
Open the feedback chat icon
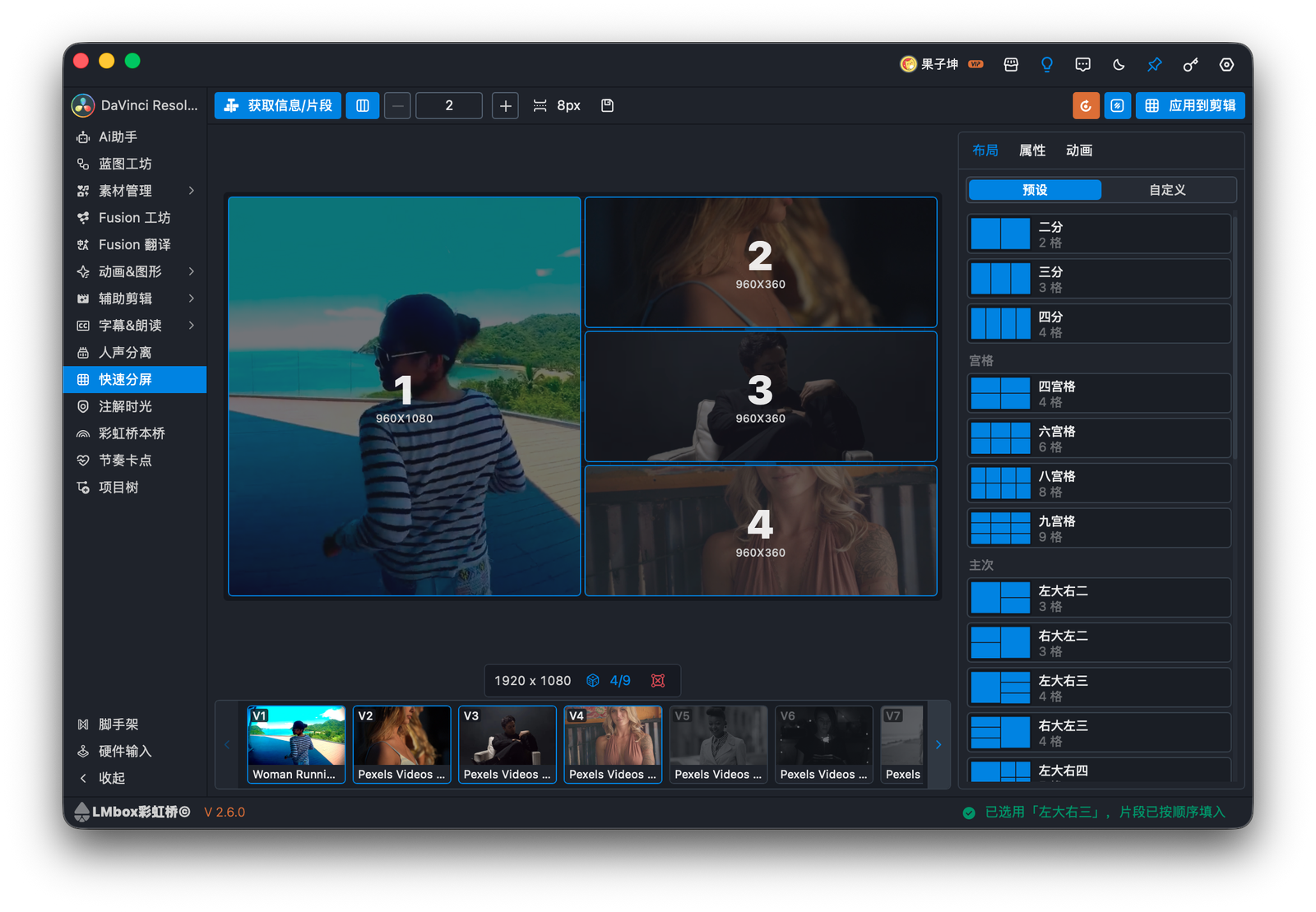click(1082, 64)
